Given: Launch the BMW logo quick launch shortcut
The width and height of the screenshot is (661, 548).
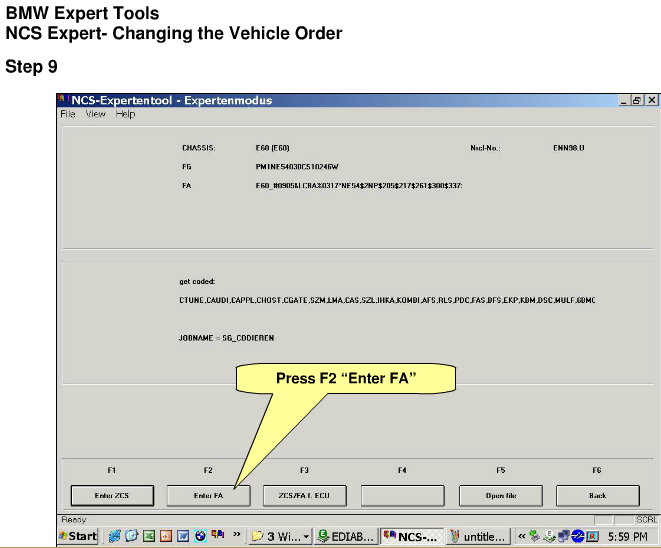Looking at the screenshot, I should 200,536.
